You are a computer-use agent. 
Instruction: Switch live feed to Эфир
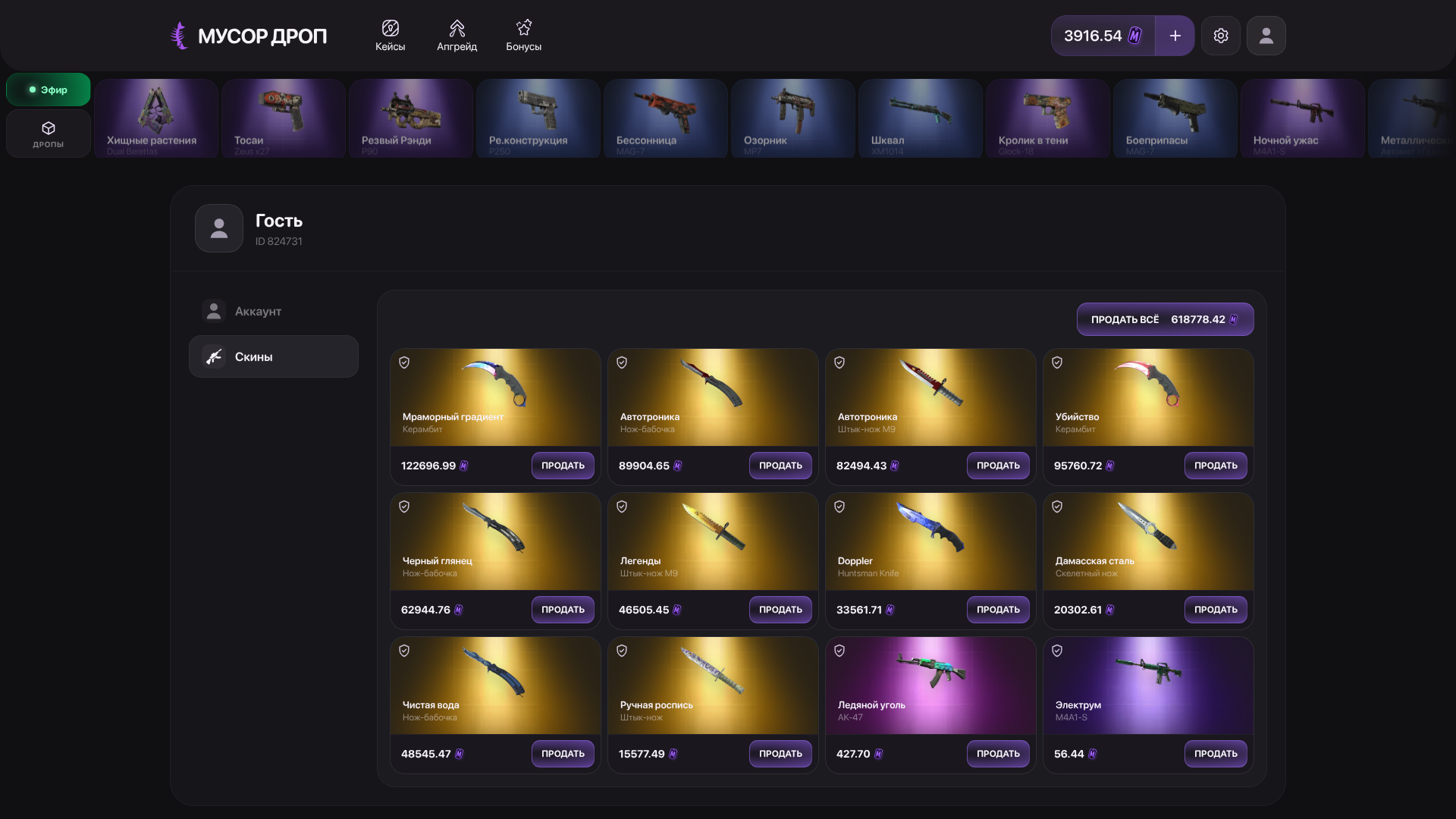click(x=49, y=89)
